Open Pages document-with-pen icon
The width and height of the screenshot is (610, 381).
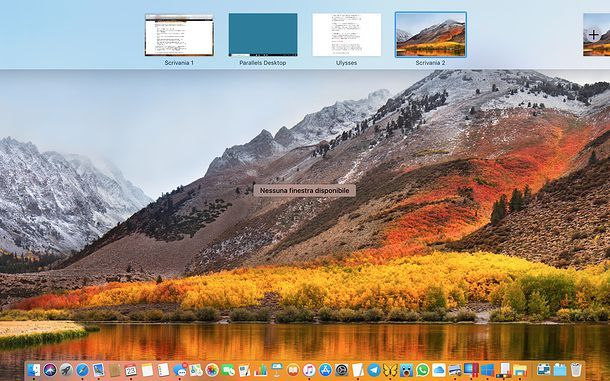[244, 370]
